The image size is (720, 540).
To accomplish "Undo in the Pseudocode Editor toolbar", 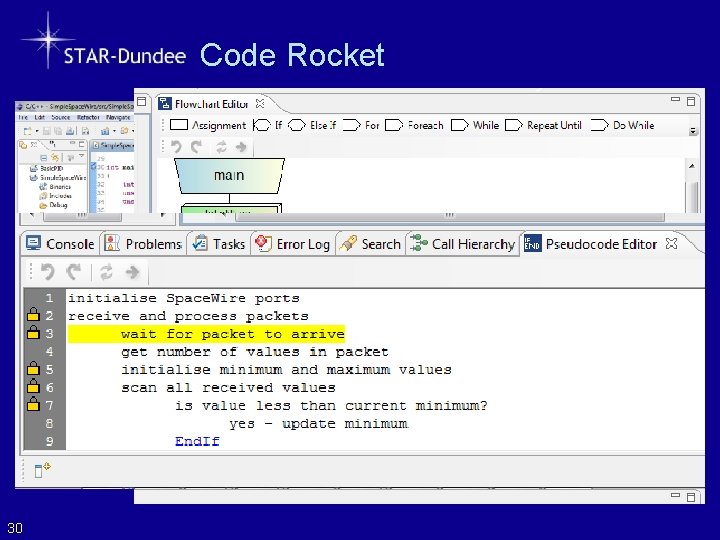I will (48, 272).
